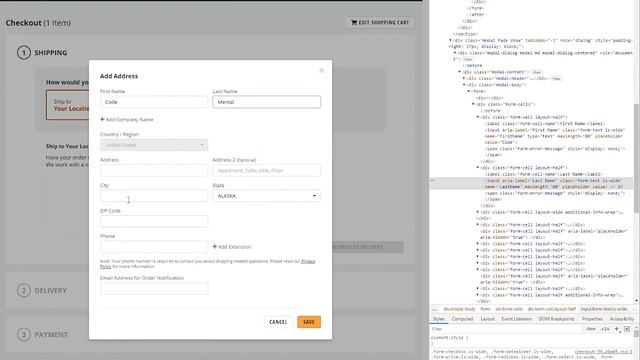Add new style rule with DevTools plus icon
The image size is (640, 360).
[x=617, y=329]
